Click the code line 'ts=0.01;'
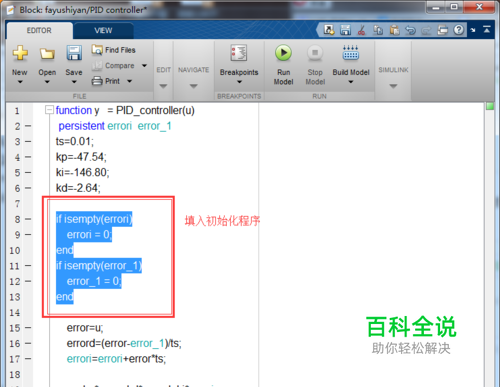The image size is (500, 387). 75,142
